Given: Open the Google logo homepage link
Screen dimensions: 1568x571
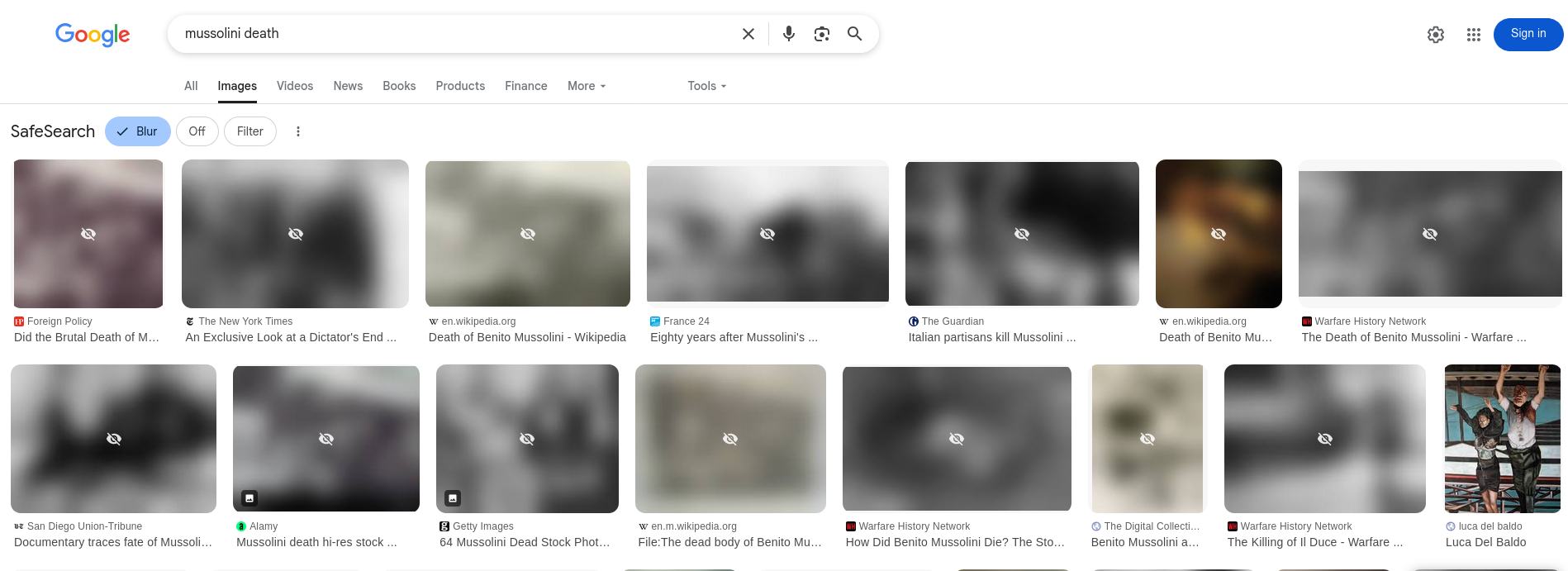Looking at the screenshot, I should pos(93,34).
